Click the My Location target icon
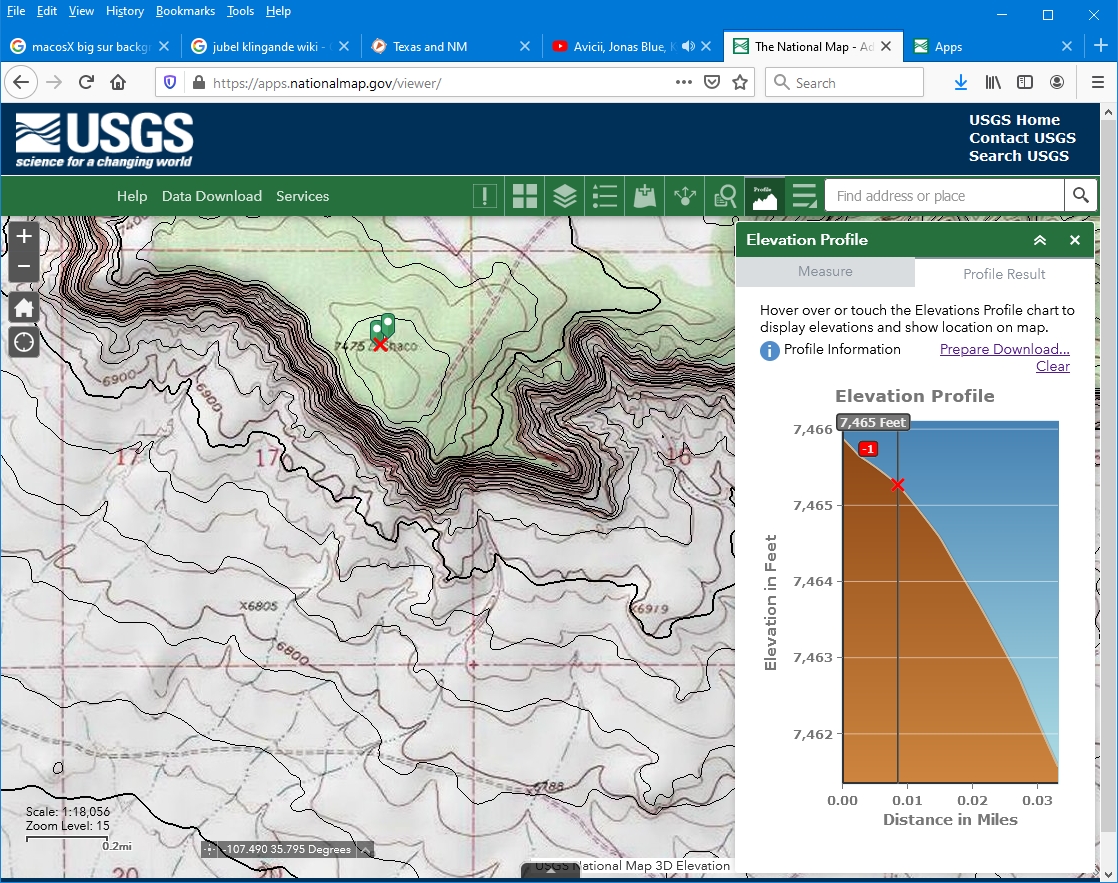The image size is (1118, 883). [x=24, y=343]
